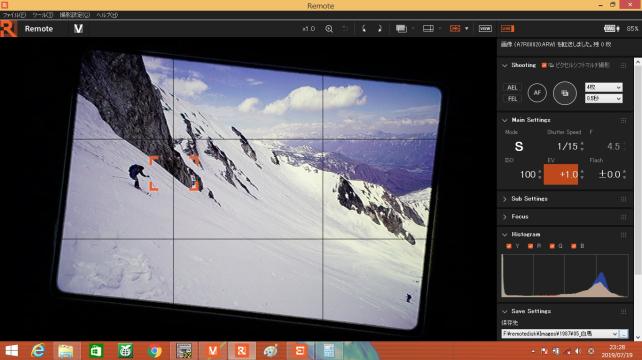Click Save Settings panel options icon
Image resolution: width=642 pixels, height=360 pixels.
tap(623, 312)
